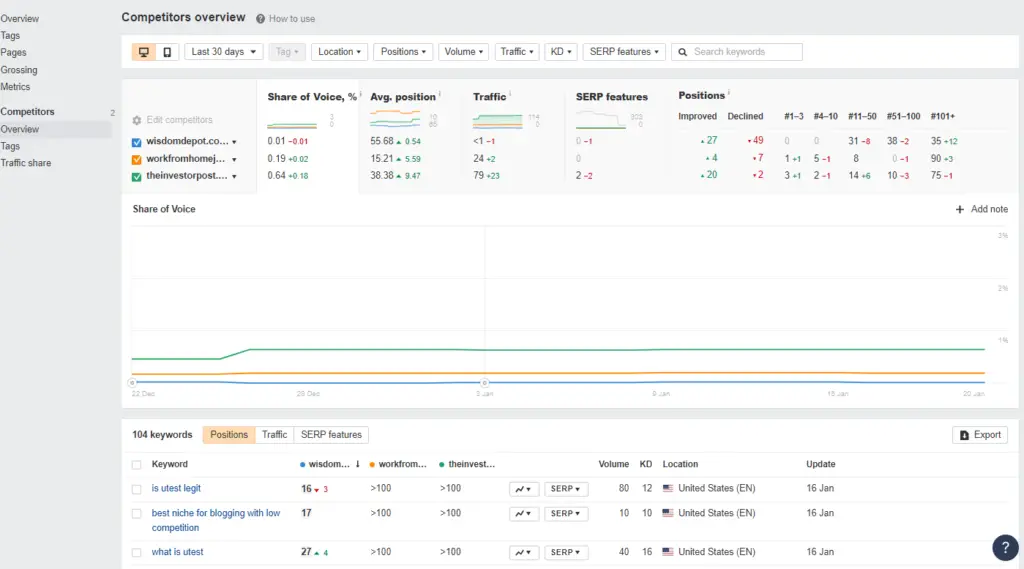Open the chart menu for best niche for blogging

click(524, 513)
